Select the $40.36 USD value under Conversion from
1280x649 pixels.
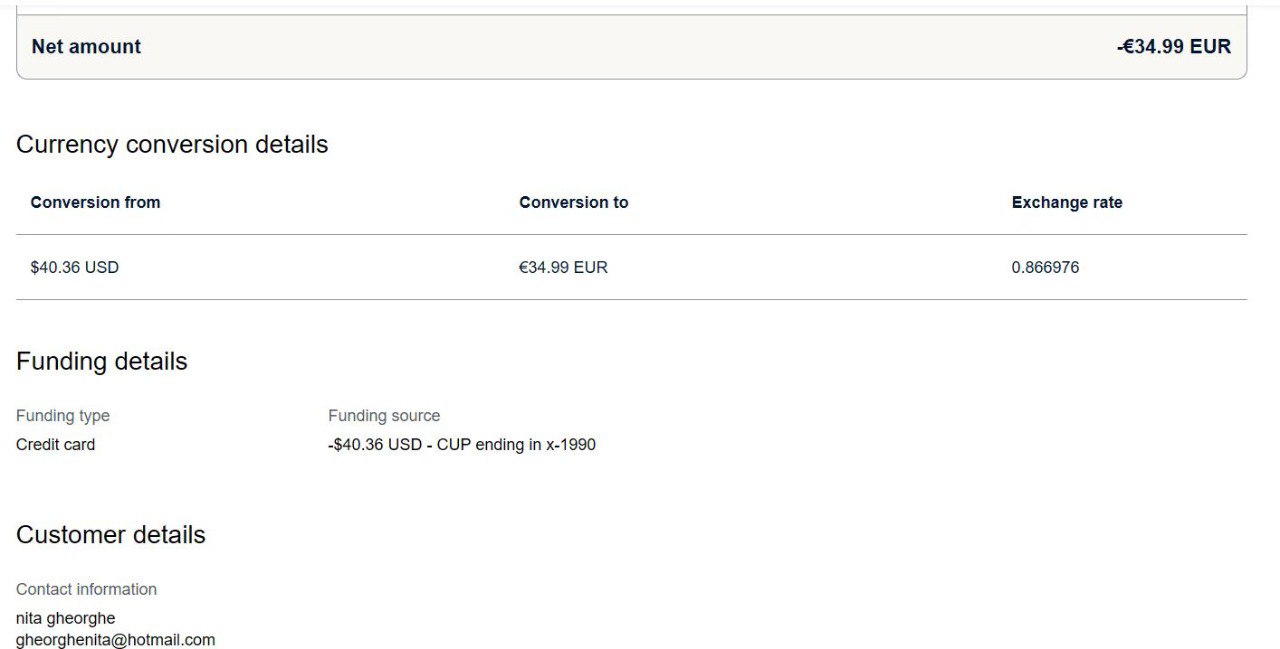click(74, 268)
